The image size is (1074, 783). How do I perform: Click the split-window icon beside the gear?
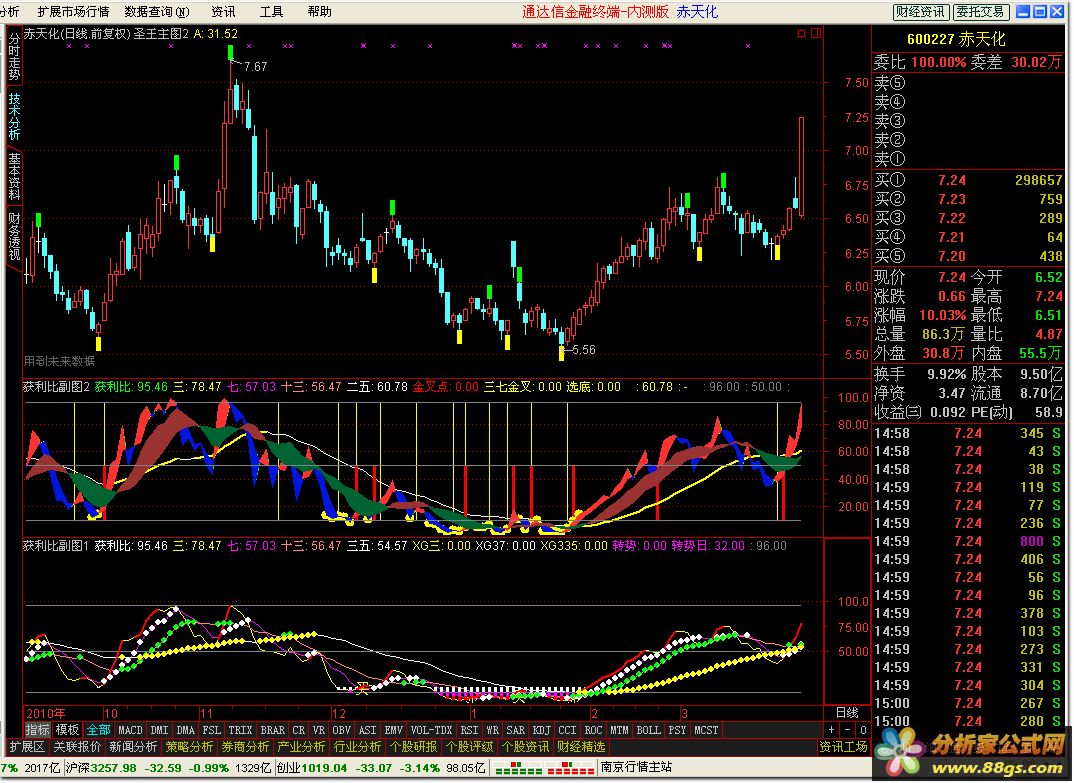point(816,33)
